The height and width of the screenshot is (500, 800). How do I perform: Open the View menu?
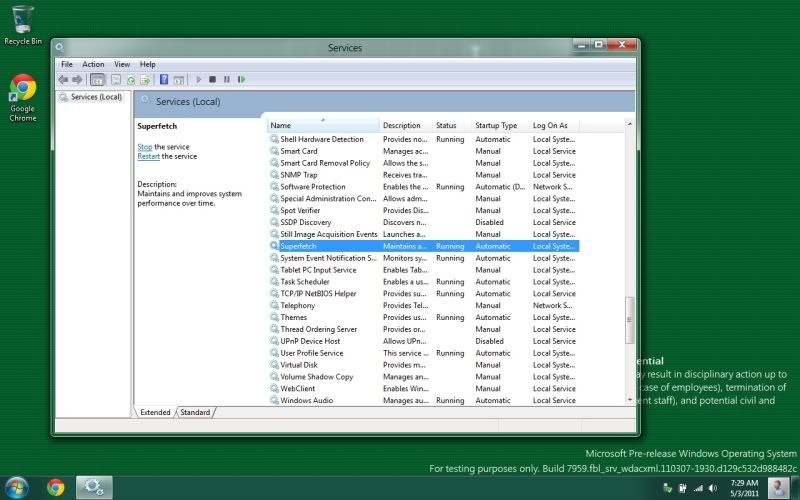tap(122, 64)
